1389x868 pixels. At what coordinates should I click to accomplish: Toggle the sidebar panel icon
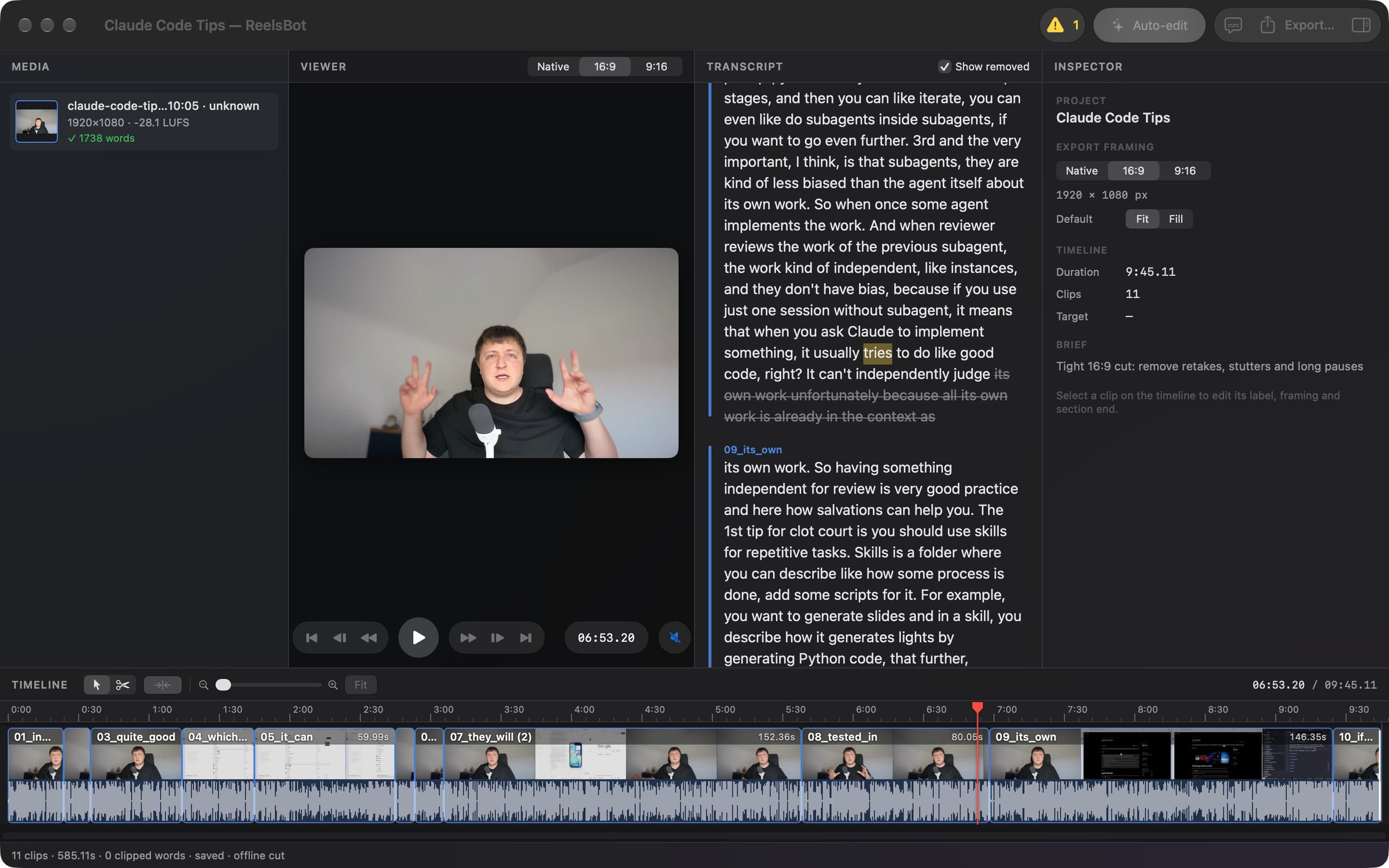point(1361,25)
